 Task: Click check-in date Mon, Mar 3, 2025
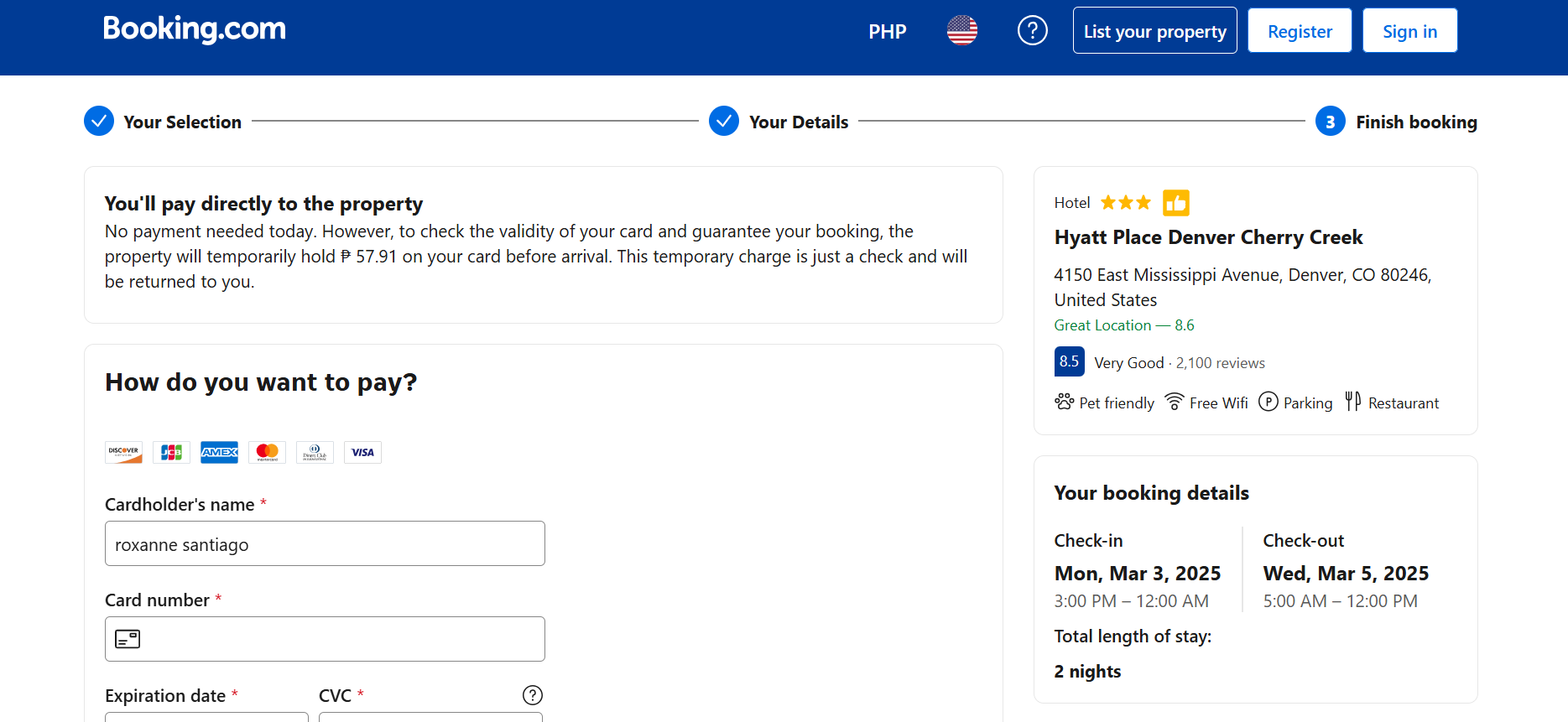point(1138,574)
